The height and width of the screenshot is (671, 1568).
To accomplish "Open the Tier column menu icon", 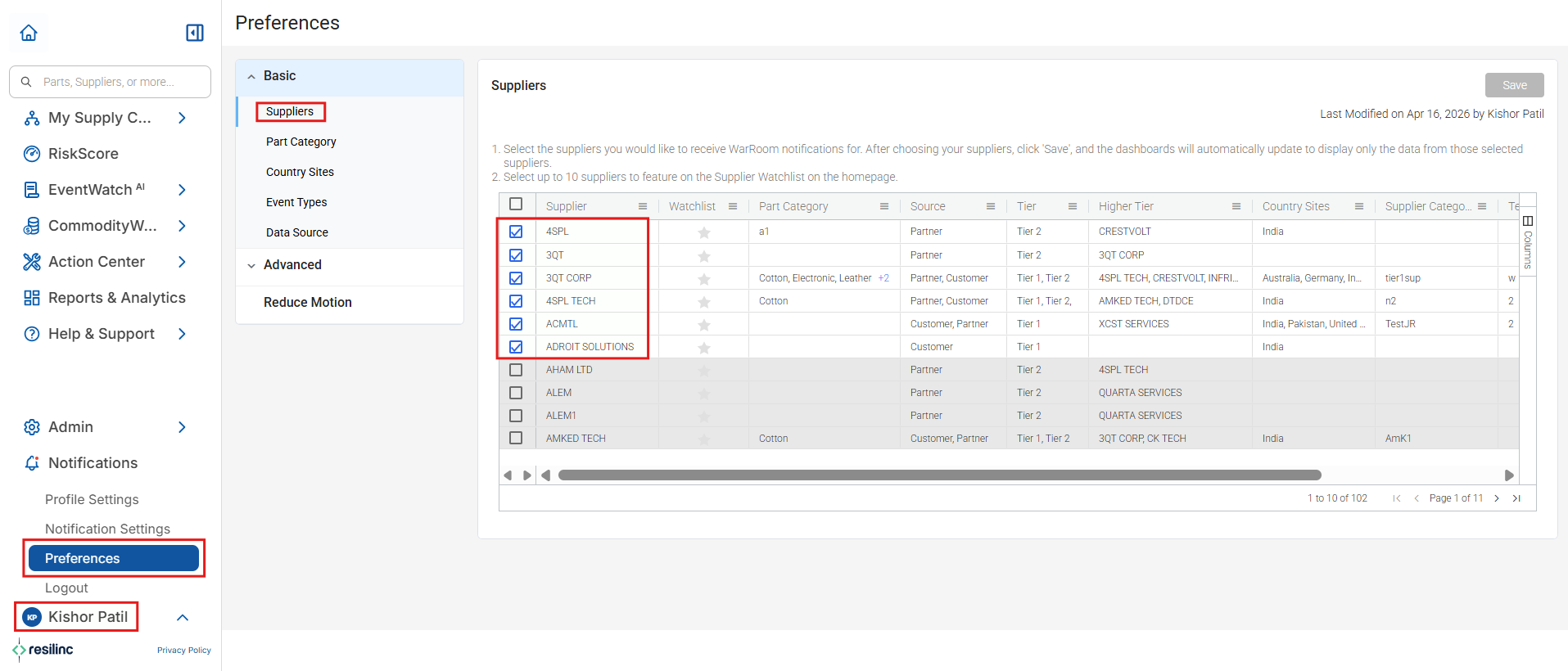I will [x=1073, y=206].
